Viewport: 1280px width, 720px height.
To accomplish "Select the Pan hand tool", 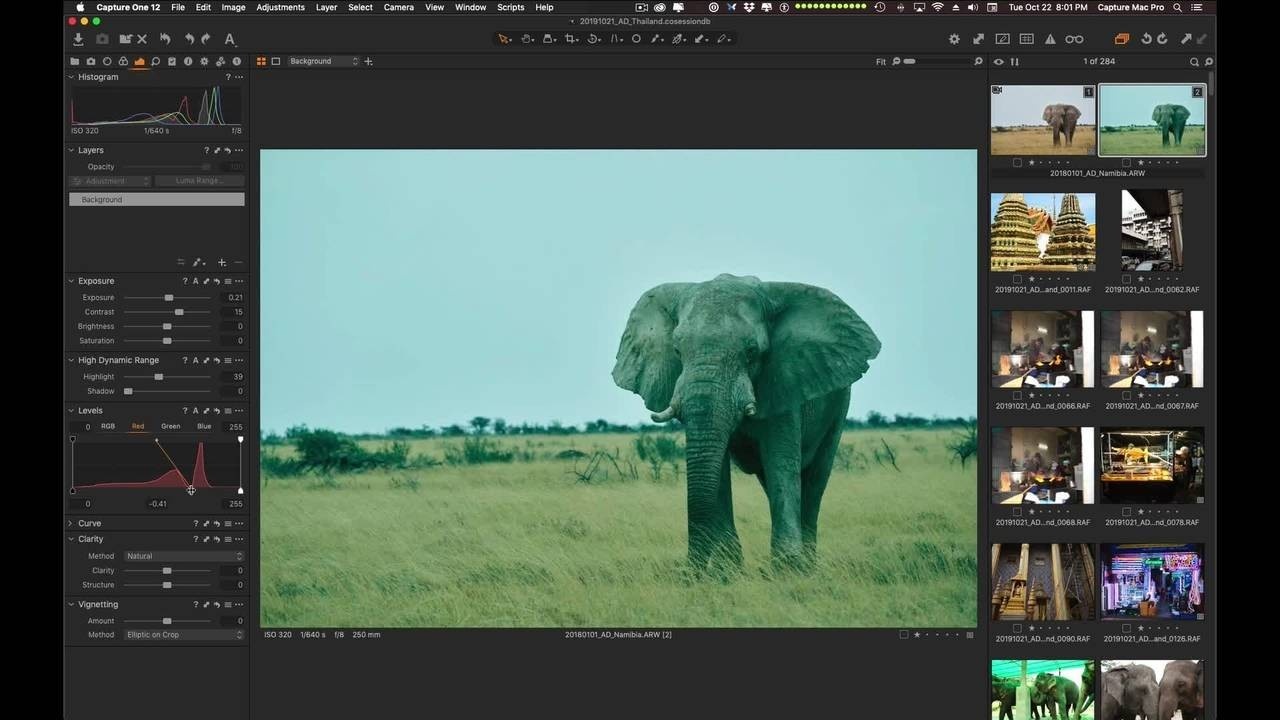I will [527, 39].
